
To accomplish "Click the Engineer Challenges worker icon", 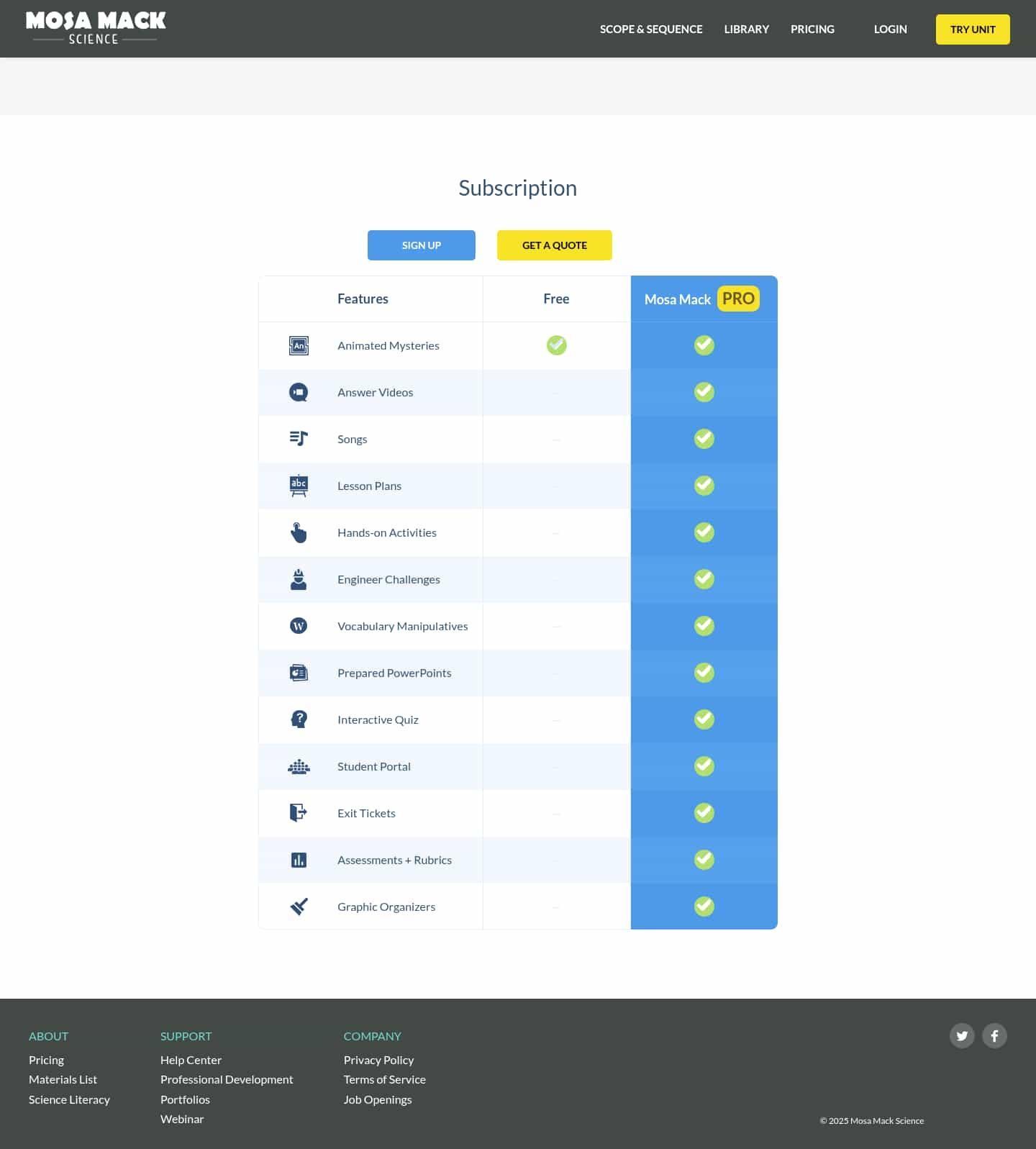I will (299, 579).
